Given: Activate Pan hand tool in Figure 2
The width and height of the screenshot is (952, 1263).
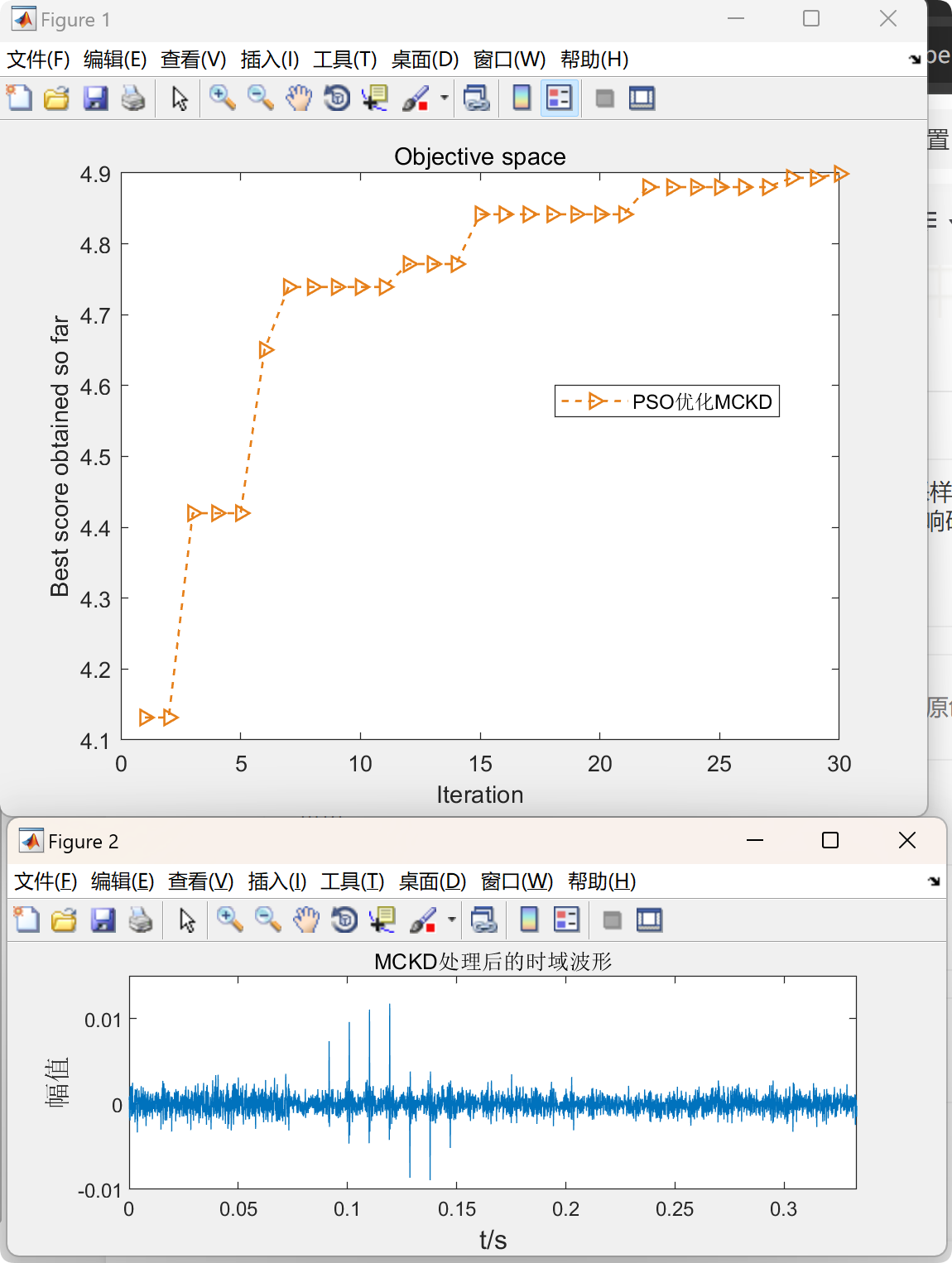Looking at the screenshot, I should (x=306, y=920).
